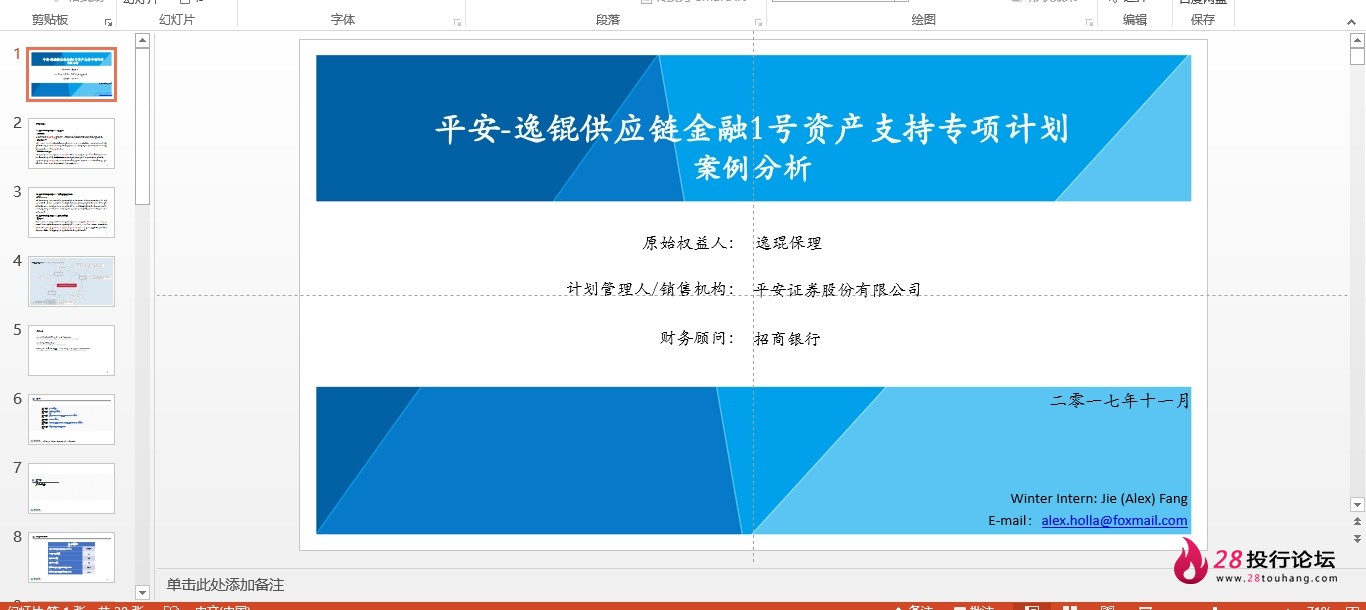The height and width of the screenshot is (610, 1366).
Task: Click the label '计划管理人/销售机构:'
Action: click(651, 290)
